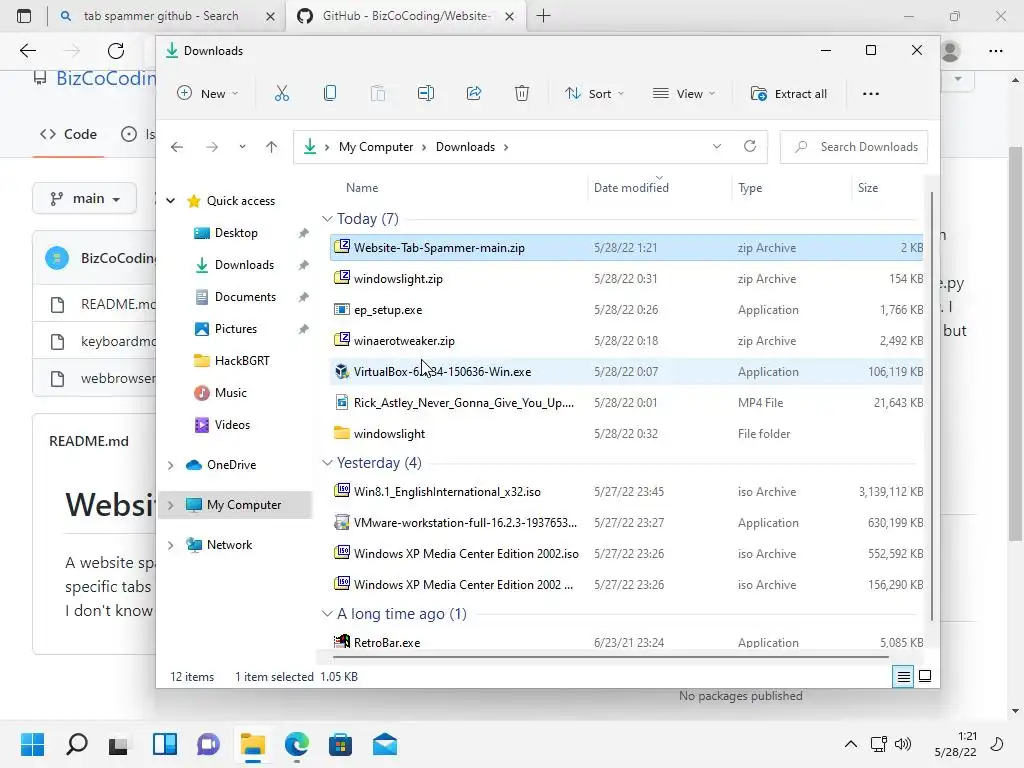Image resolution: width=1024 pixels, height=768 pixels.
Task: Sort by Name column header
Action: point(362,187)
